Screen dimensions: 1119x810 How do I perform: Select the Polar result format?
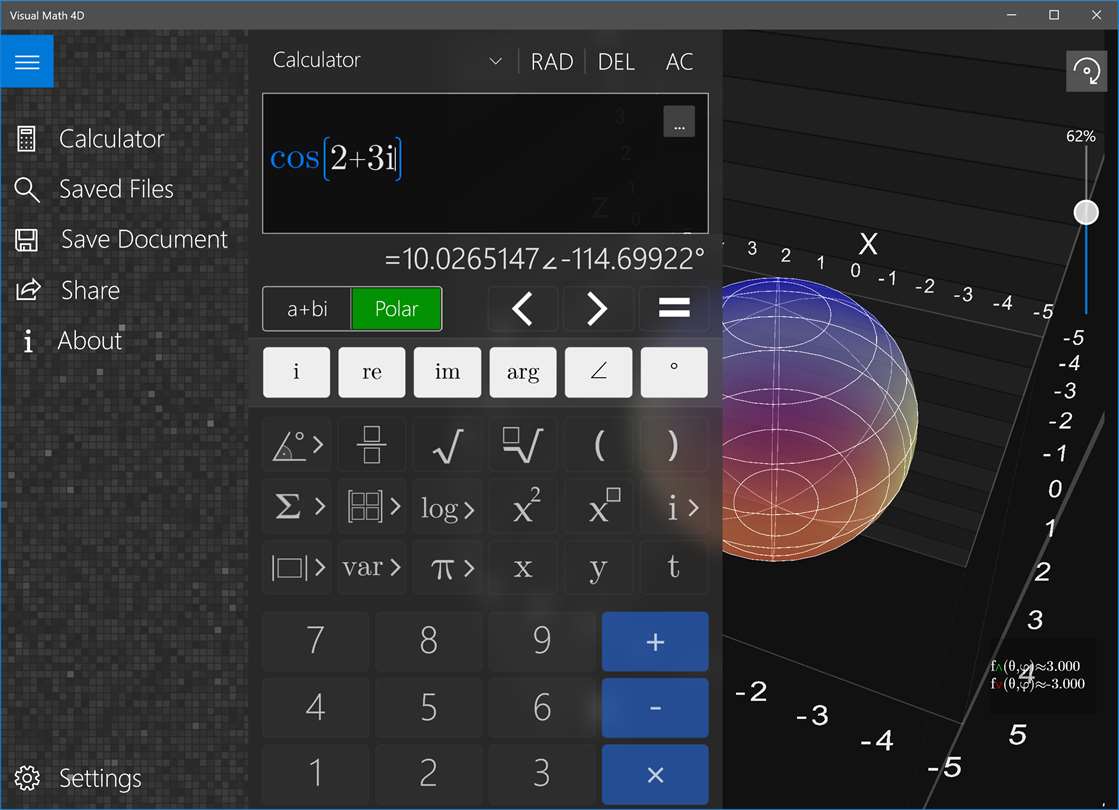click(396, 309)
